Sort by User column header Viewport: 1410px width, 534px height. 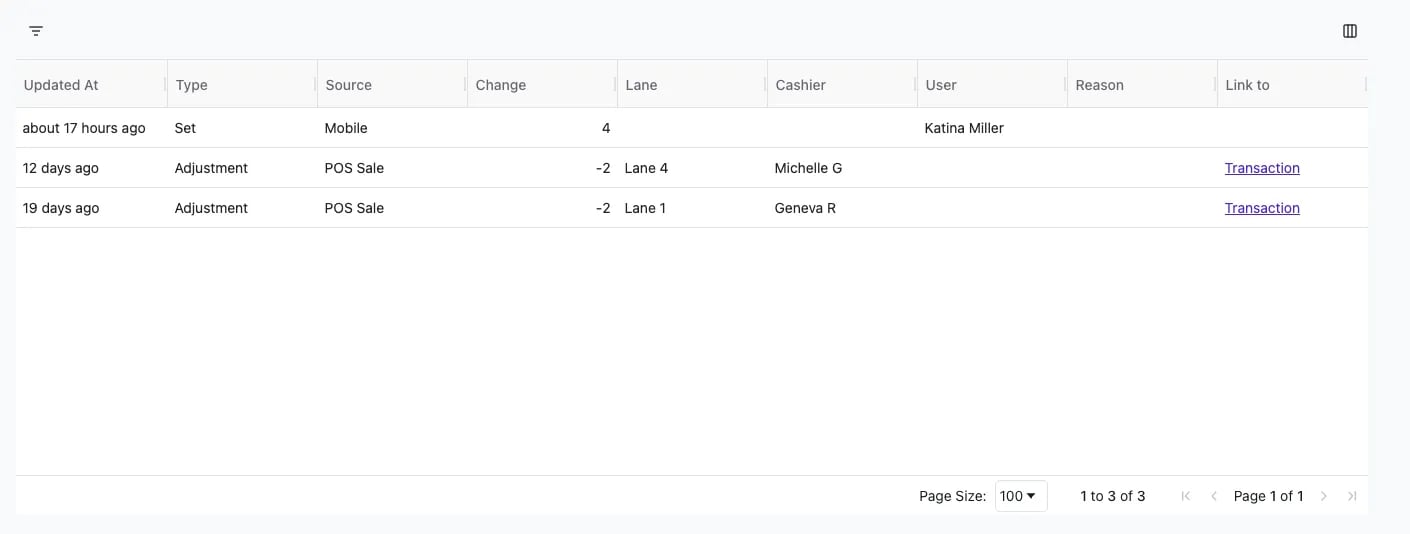pos(941,85)
